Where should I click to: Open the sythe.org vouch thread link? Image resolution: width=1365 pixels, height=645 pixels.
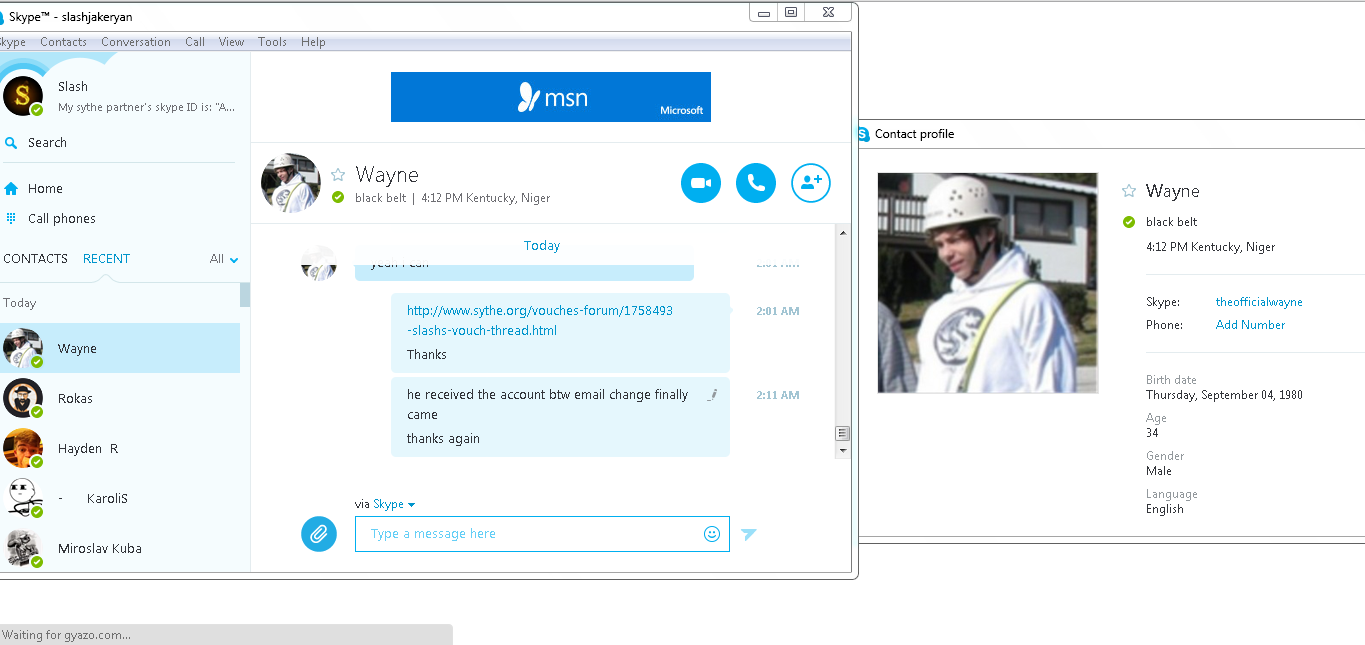(540, 320)
